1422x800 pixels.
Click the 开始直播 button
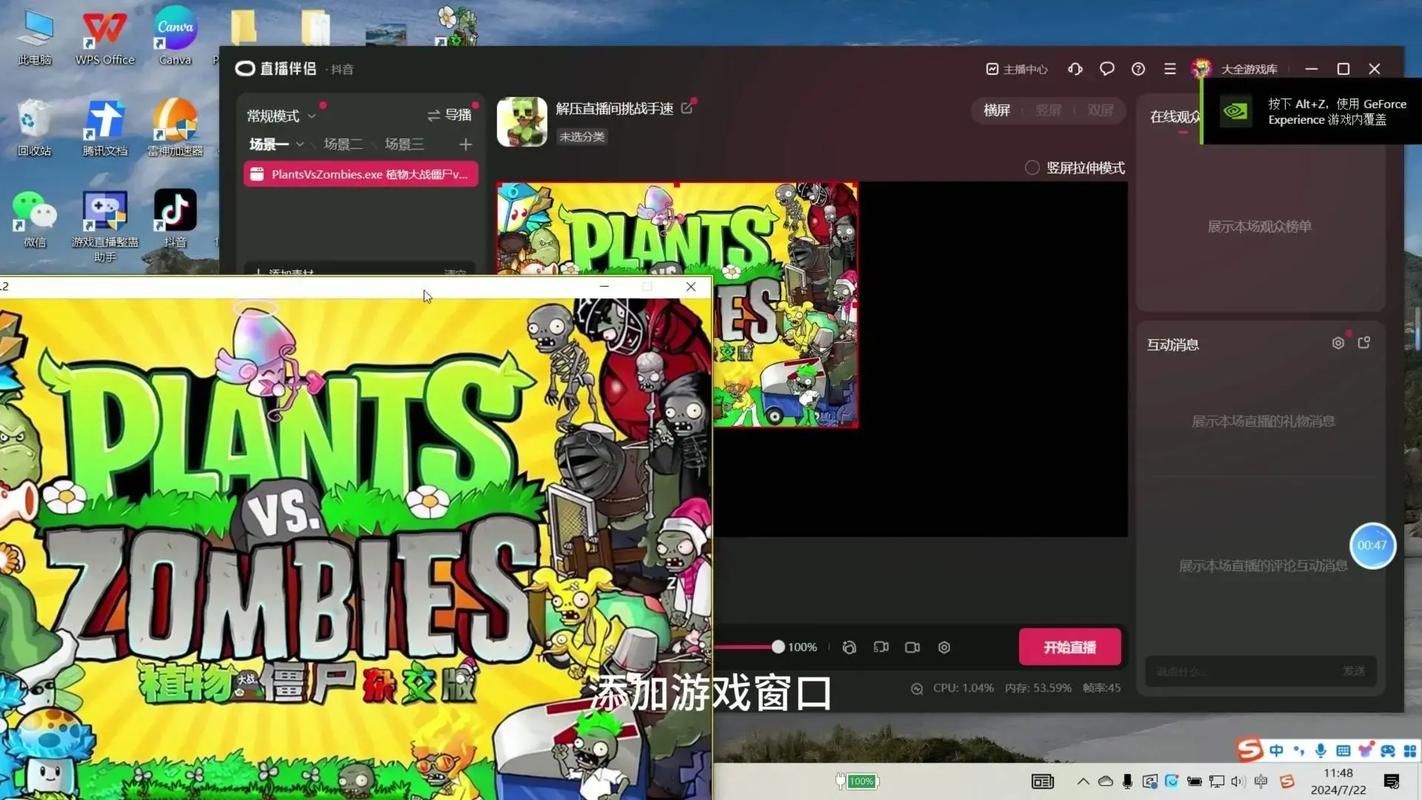(1070, 647)
